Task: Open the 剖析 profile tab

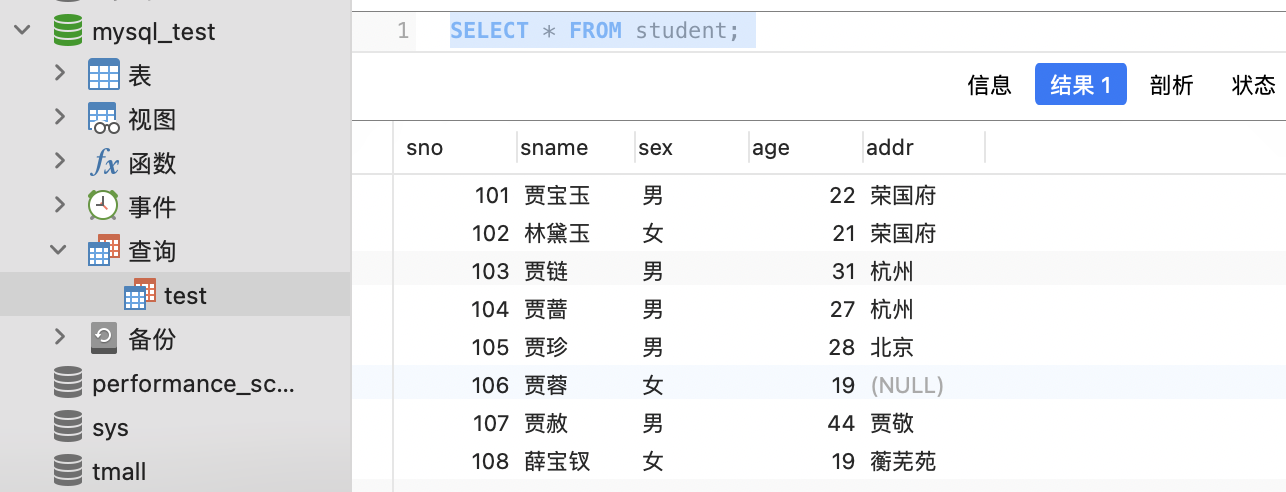Action: point(1171,85)
